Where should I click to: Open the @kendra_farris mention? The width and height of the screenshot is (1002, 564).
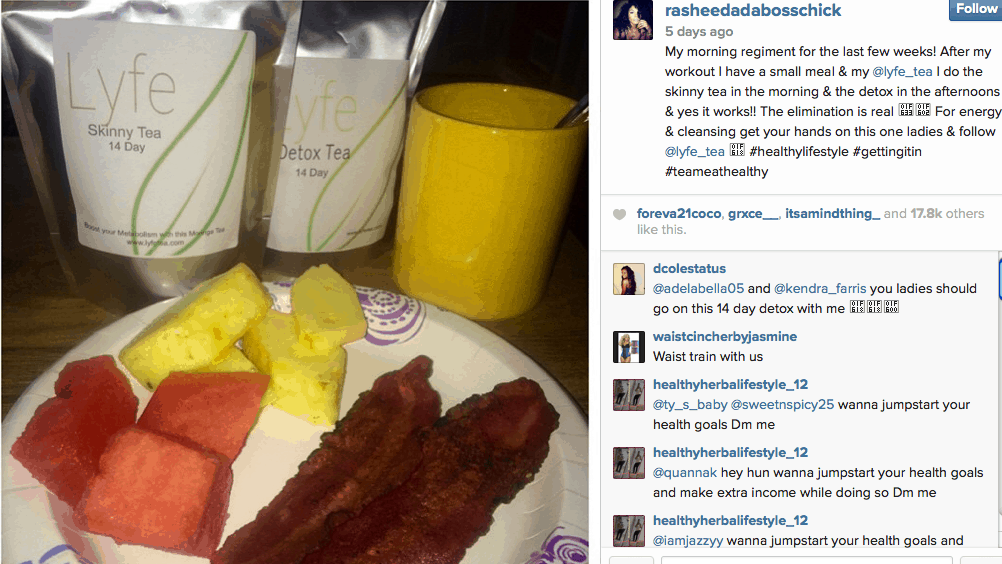point(820,289)
